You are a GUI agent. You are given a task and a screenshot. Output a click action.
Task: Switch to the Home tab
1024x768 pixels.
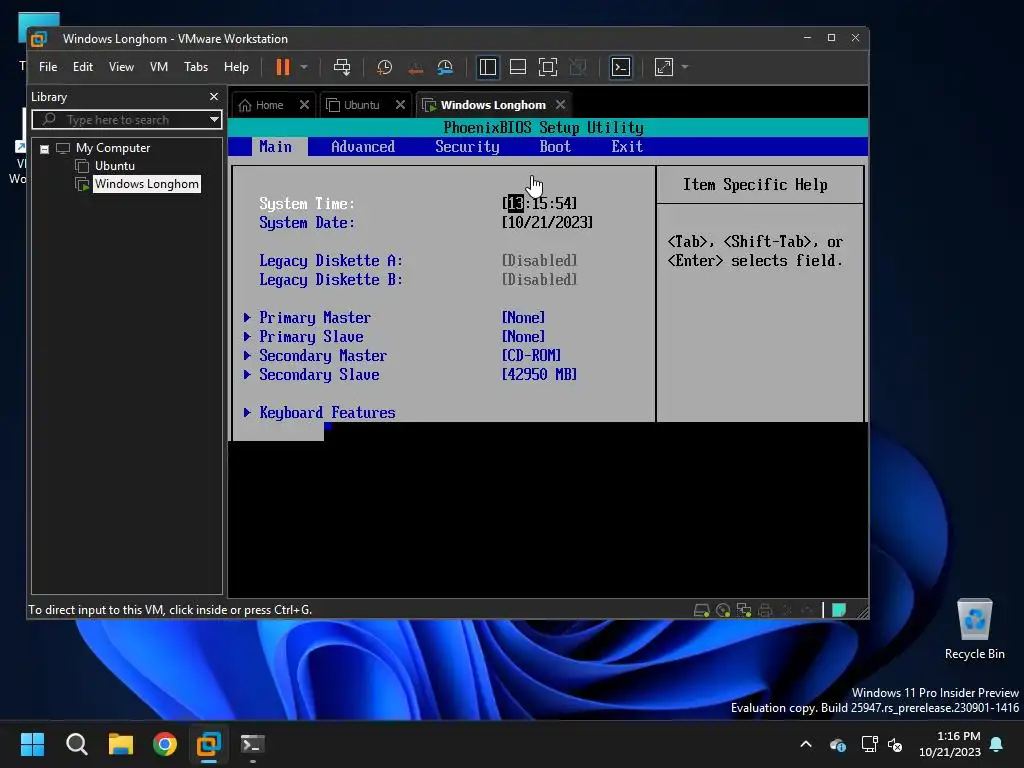coord(262,105)
